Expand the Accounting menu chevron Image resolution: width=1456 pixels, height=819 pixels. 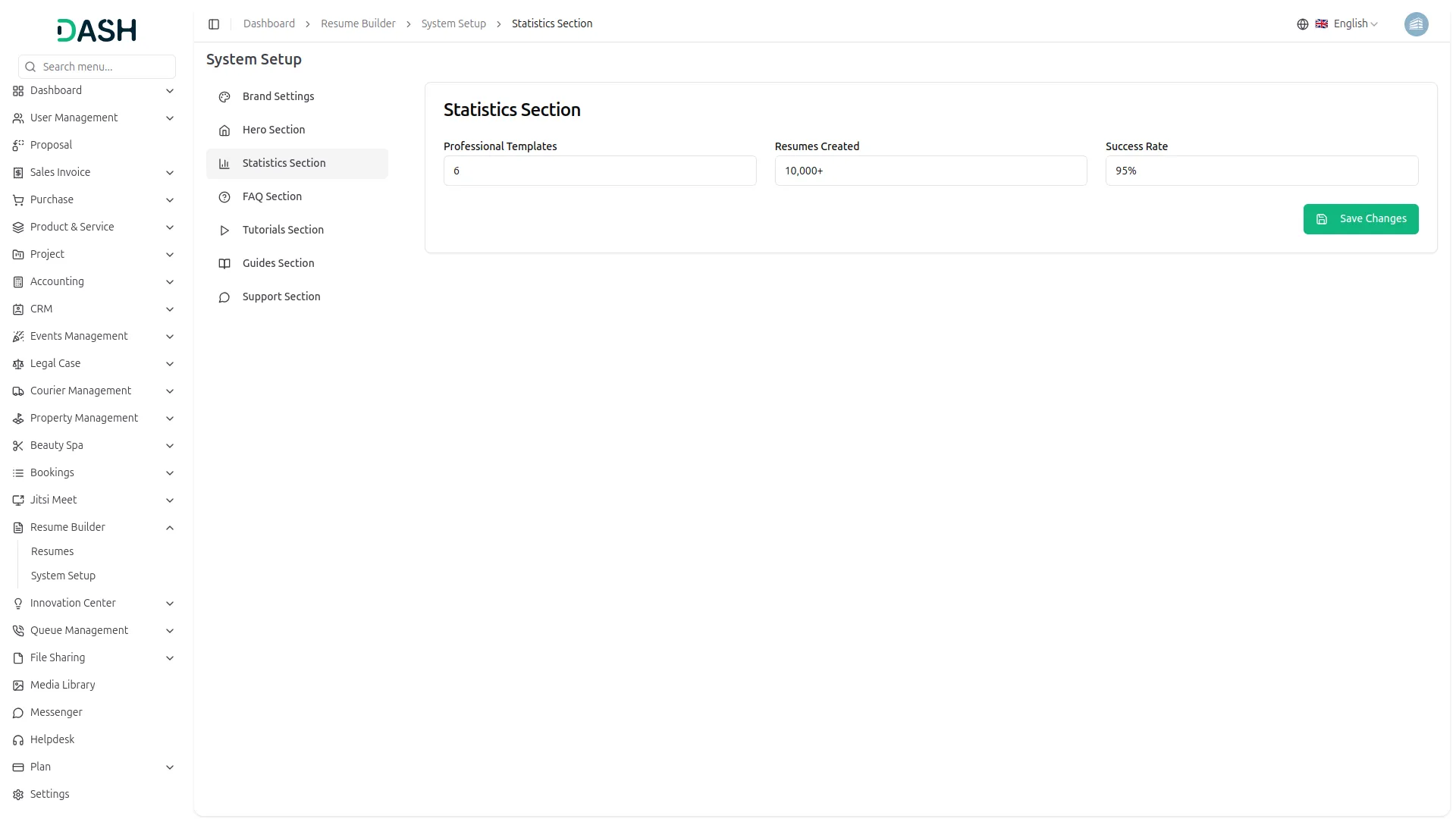point(170,282)
